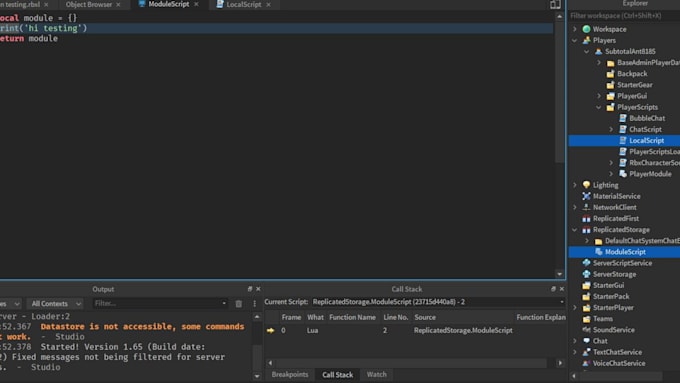
Task: Click the code editor vertical scrollbar
Action: click(559, 91)
